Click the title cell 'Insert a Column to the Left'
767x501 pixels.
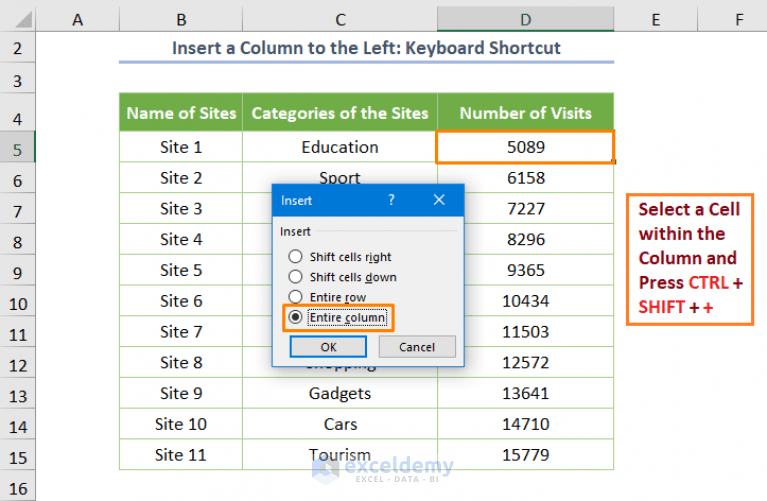click(366, 48)
